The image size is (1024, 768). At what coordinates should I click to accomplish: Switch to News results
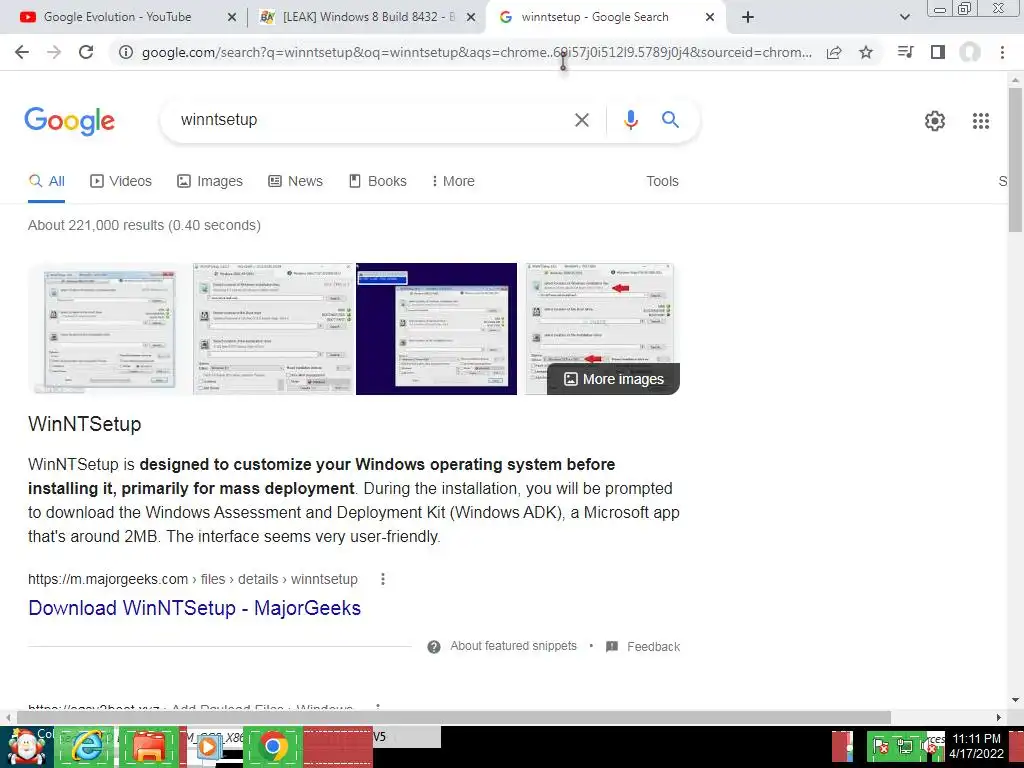coord(295,182)
